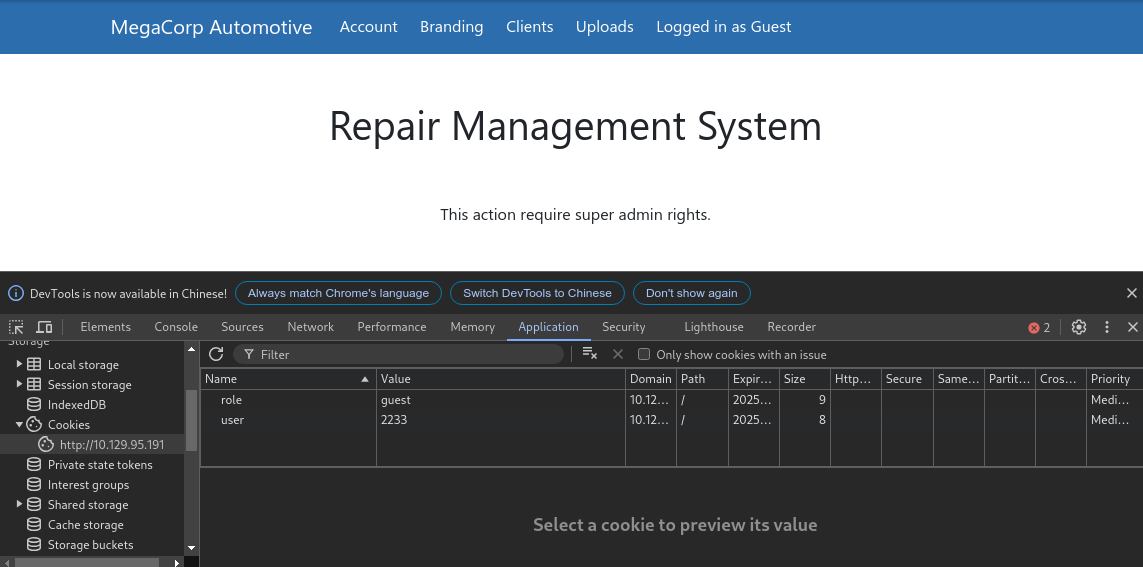Dismiss the DevTools language notification bar
The width and height of the screenshot is (1143, 567).
coord(1132,293)
